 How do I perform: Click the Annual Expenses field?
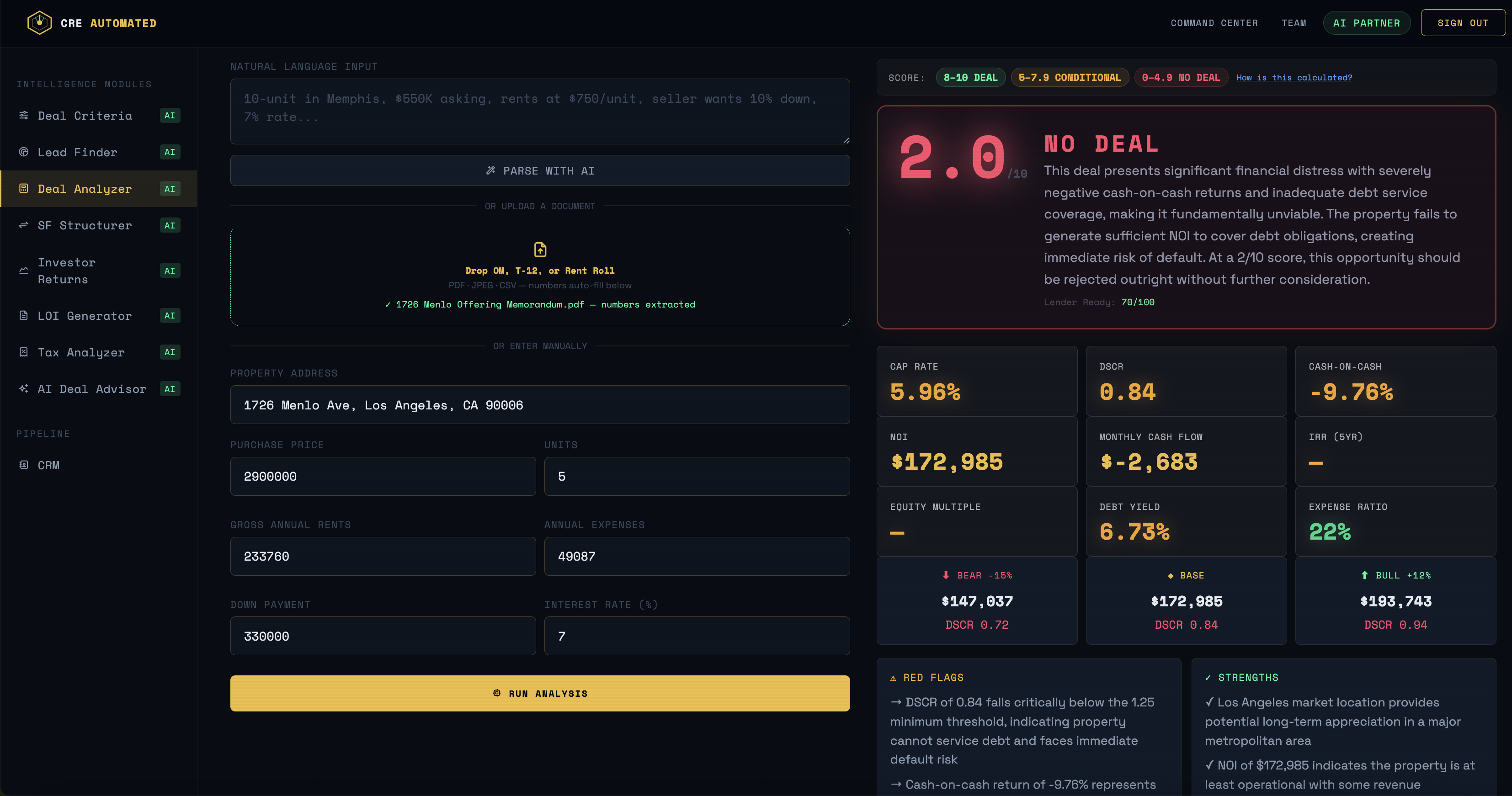coord(697,556)
